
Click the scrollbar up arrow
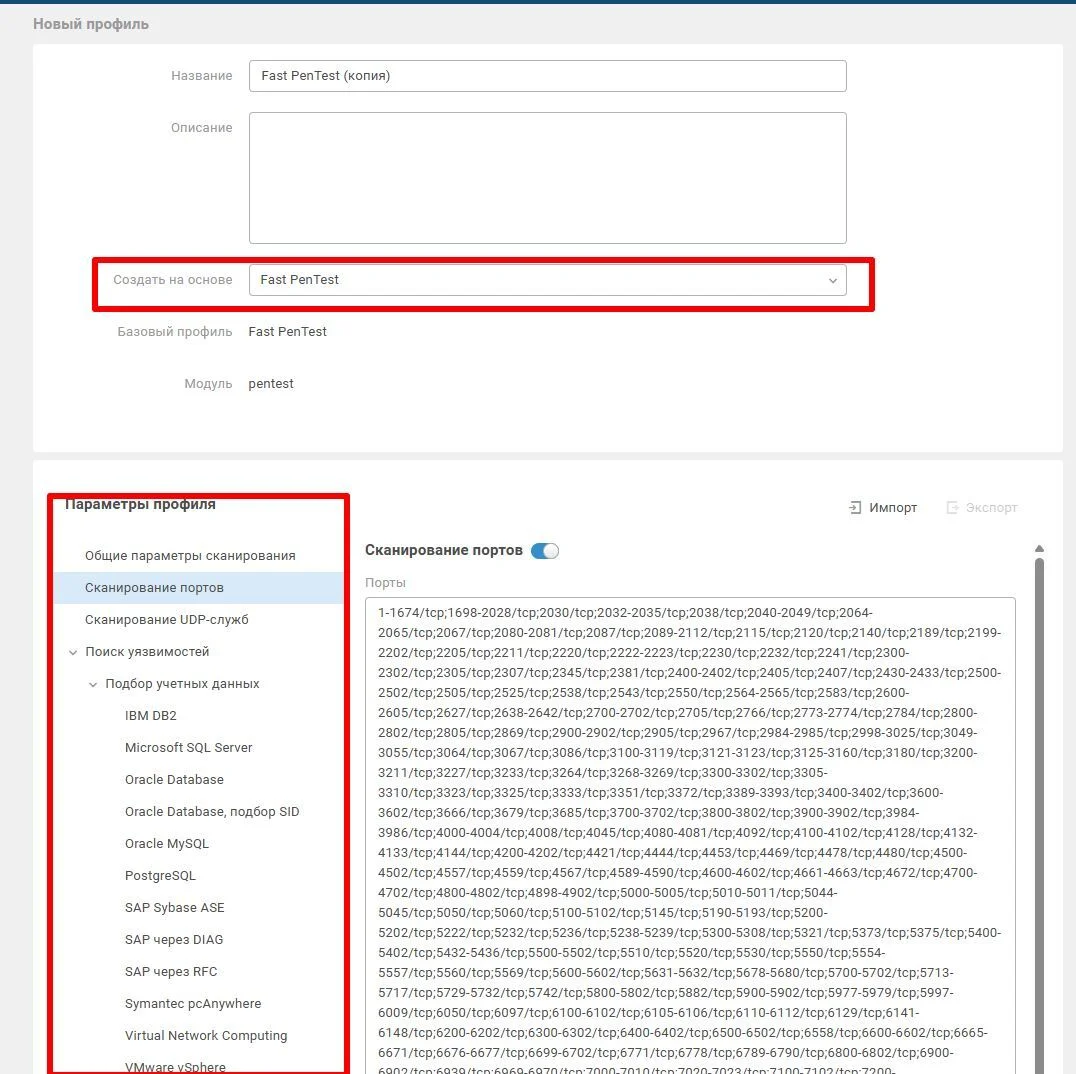tap(1040, 548)
